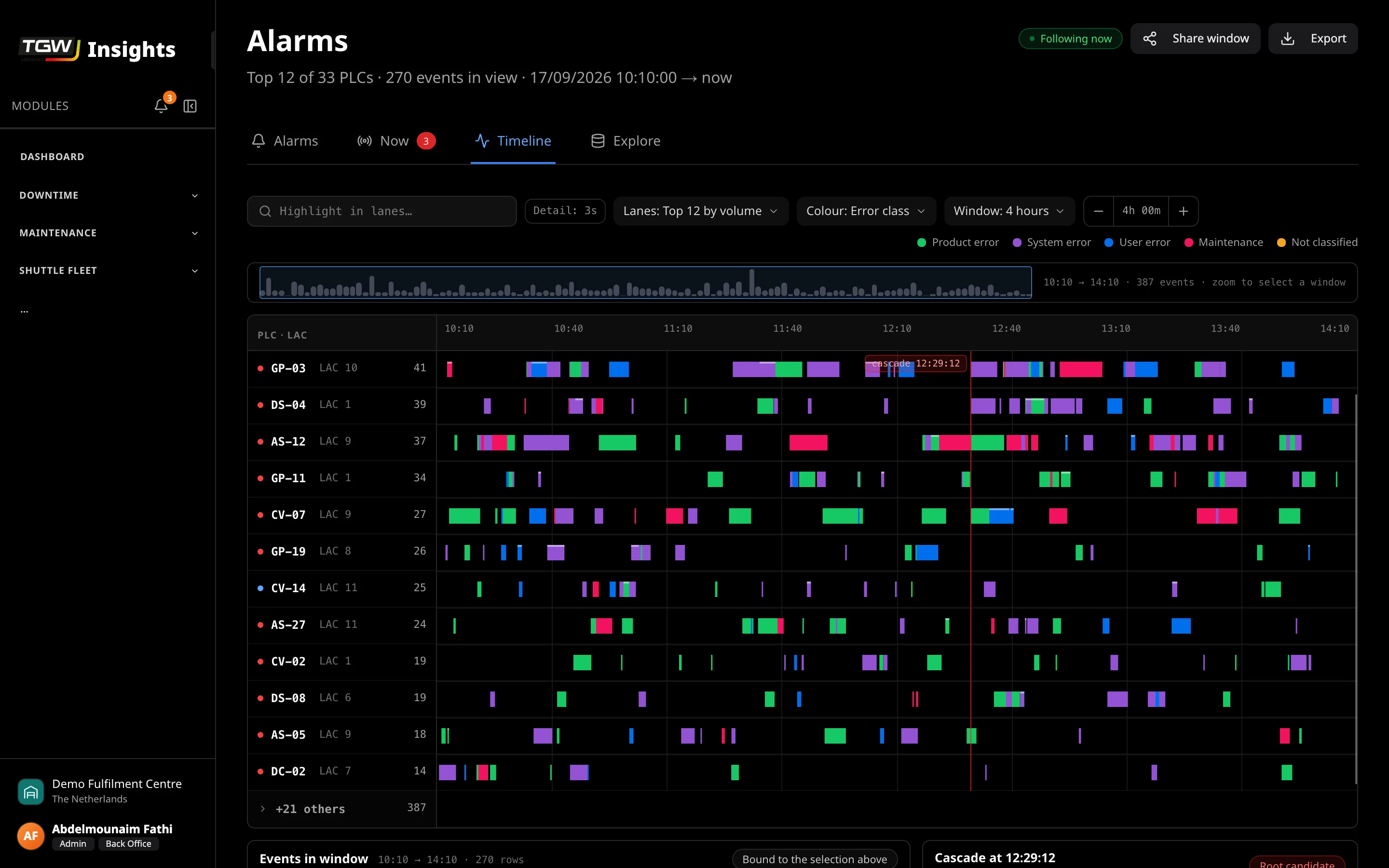Click the Now tab count badge 3
This screenshot has height=868, width=1389.
(x=426, y=141)
